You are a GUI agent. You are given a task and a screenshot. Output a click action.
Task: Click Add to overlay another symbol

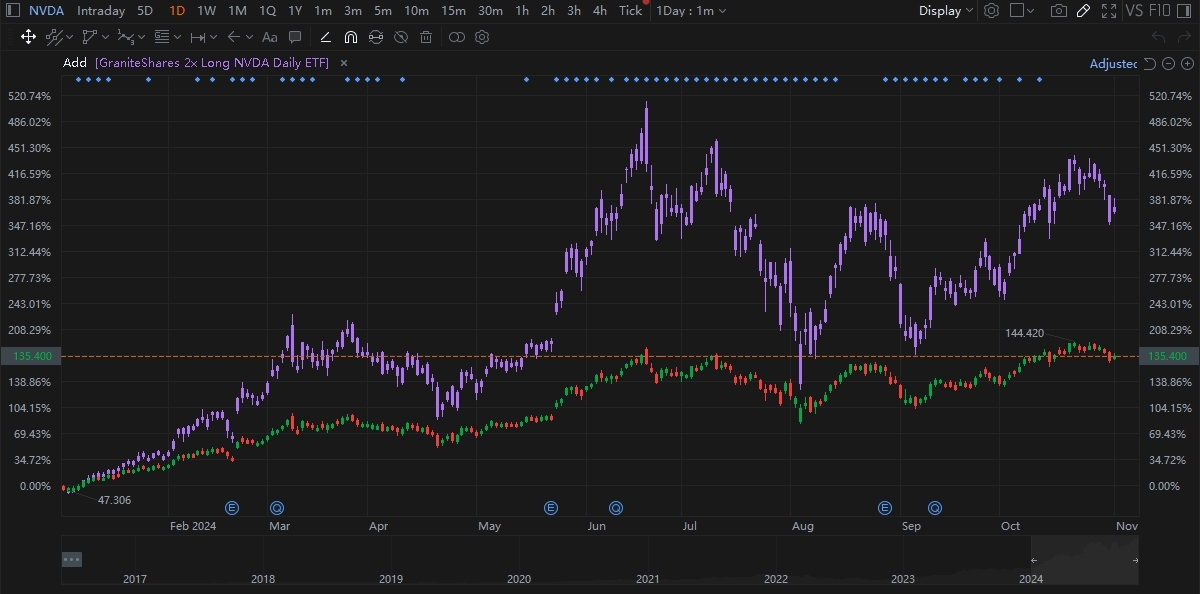(74, 62)
